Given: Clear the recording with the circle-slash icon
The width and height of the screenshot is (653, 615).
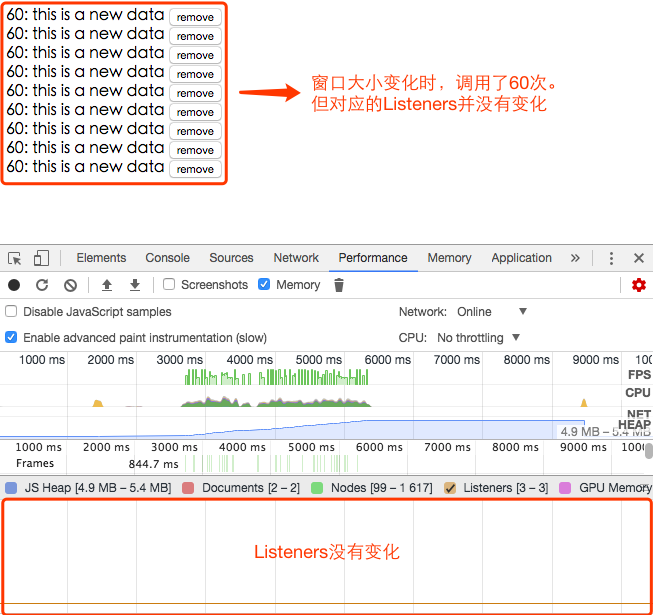Looking at the screenshot, I should point(70,285).
